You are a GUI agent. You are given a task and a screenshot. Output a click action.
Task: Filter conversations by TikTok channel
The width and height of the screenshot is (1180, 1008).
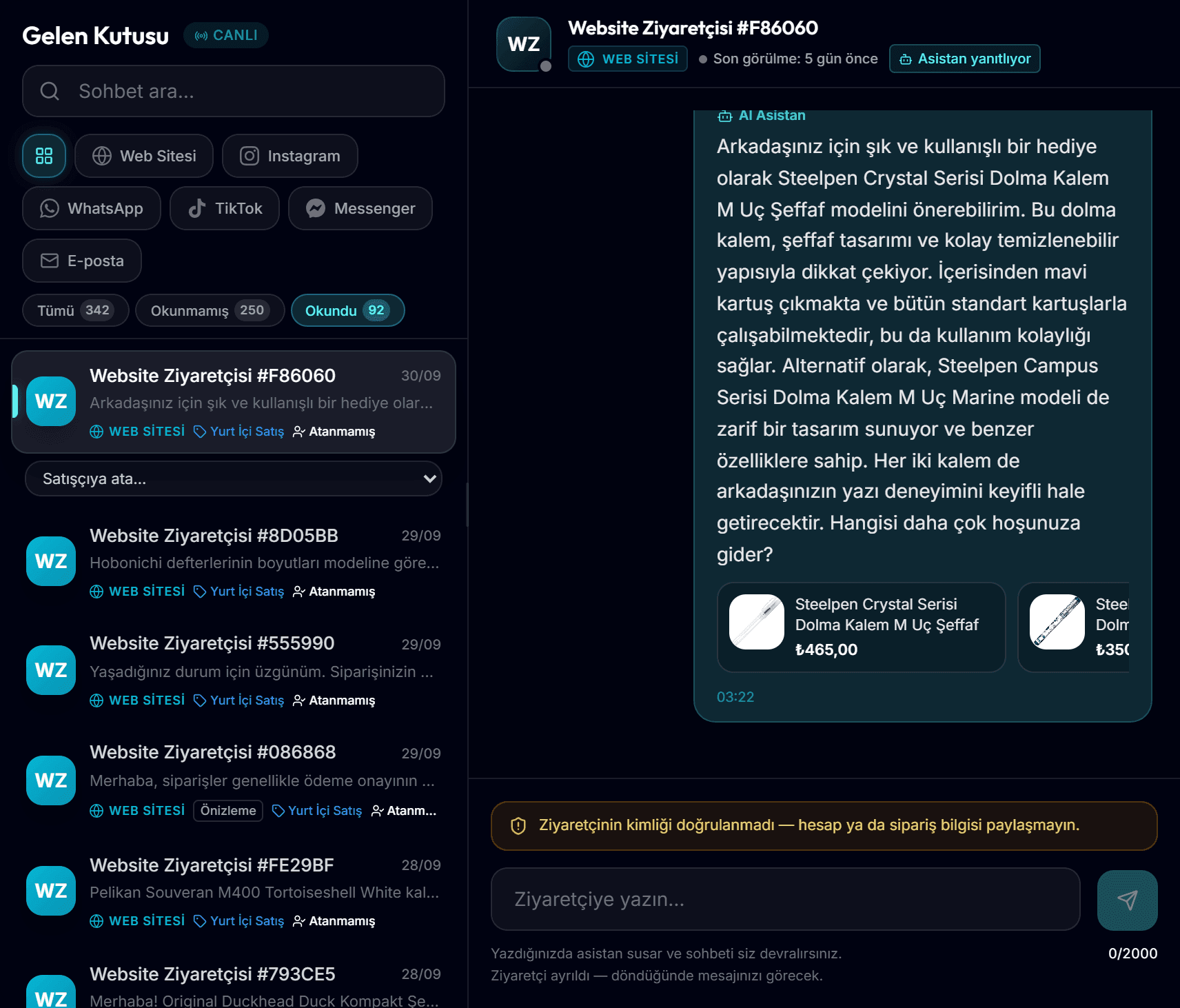coord(225,208)
